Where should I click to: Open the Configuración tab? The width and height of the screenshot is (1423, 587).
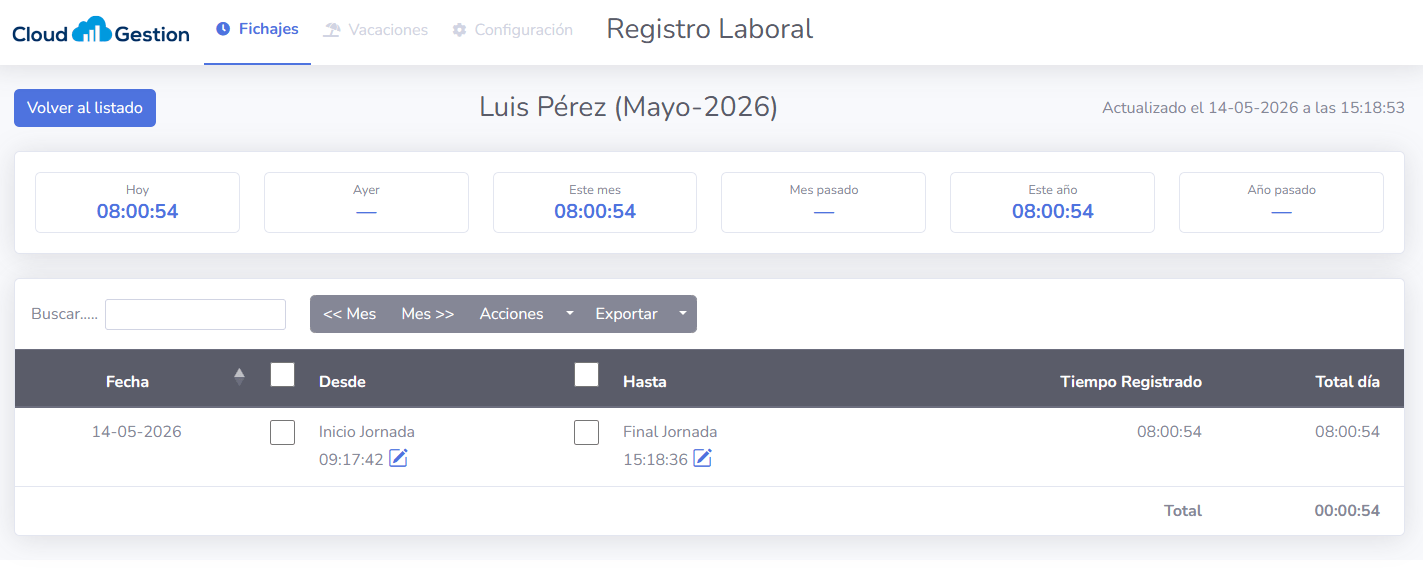coord(513,30)
